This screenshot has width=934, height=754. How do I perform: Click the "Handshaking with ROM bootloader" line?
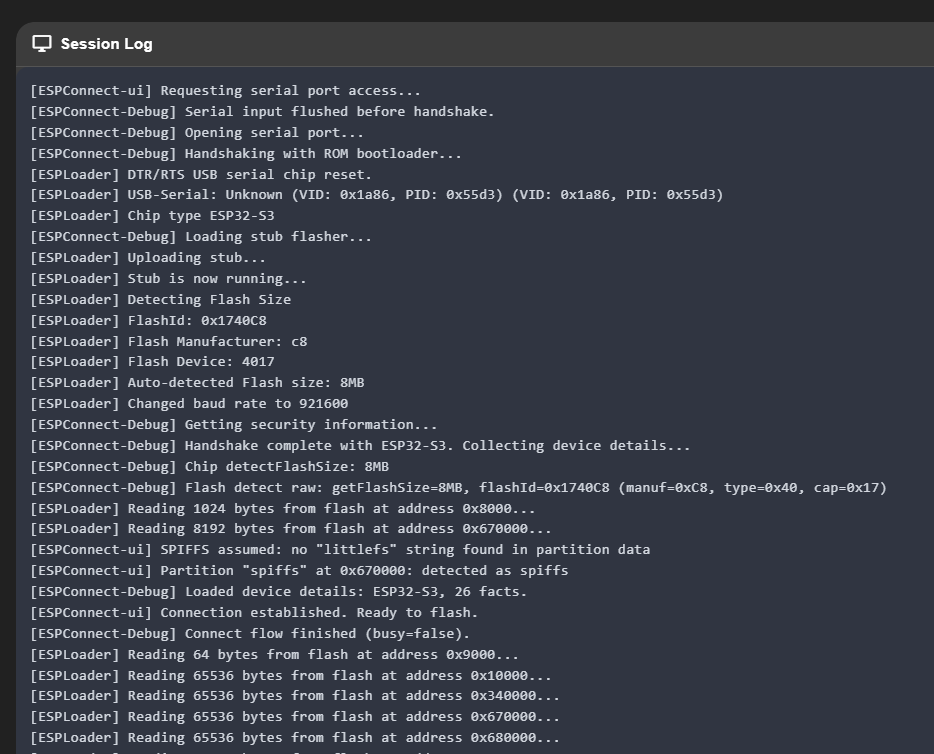246,154
